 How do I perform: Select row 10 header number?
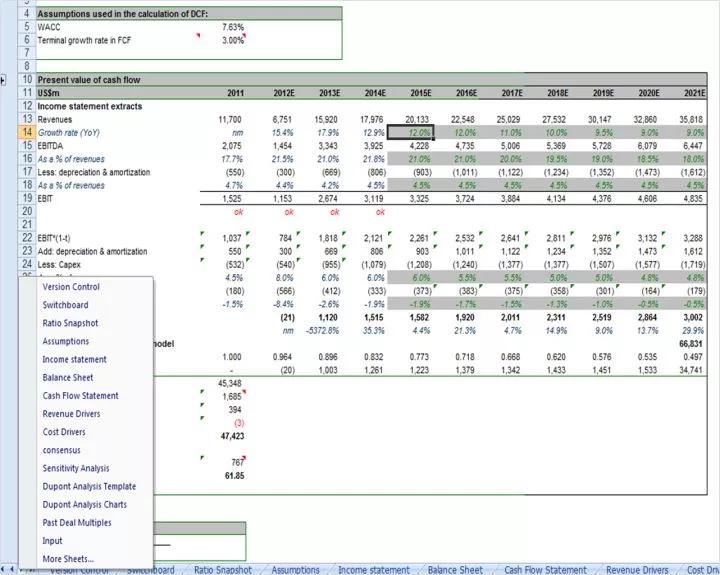click(27, 79)
